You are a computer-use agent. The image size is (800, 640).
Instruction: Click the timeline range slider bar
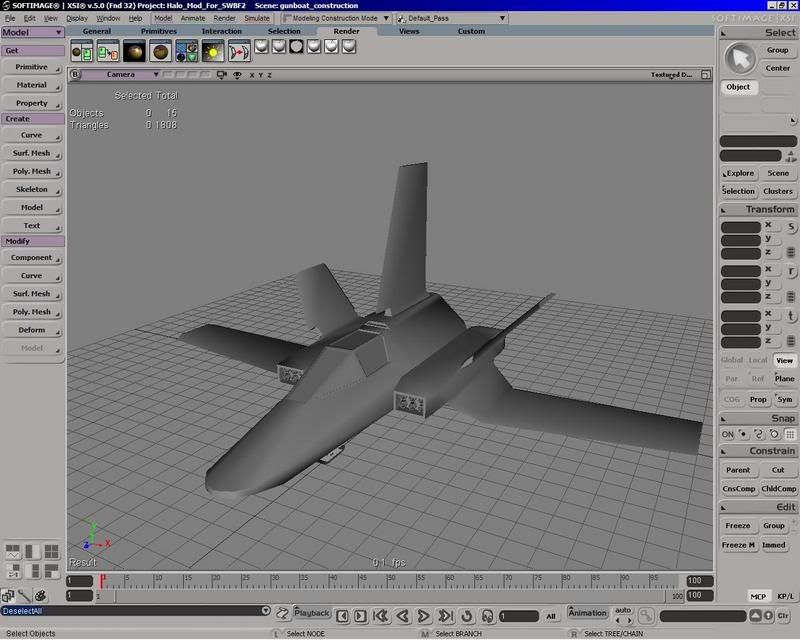[391, 596]
